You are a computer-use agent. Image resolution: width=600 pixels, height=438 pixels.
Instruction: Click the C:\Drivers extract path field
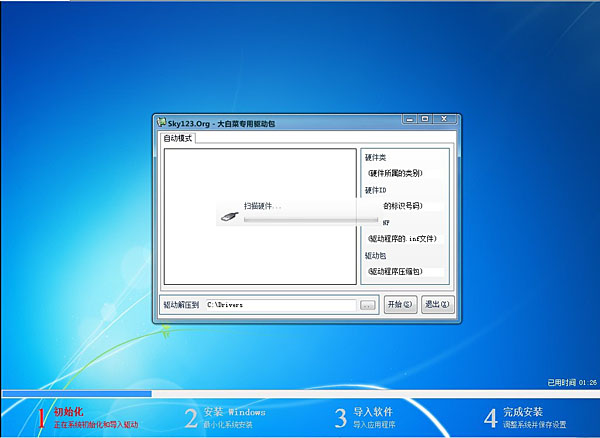point(280,304)
